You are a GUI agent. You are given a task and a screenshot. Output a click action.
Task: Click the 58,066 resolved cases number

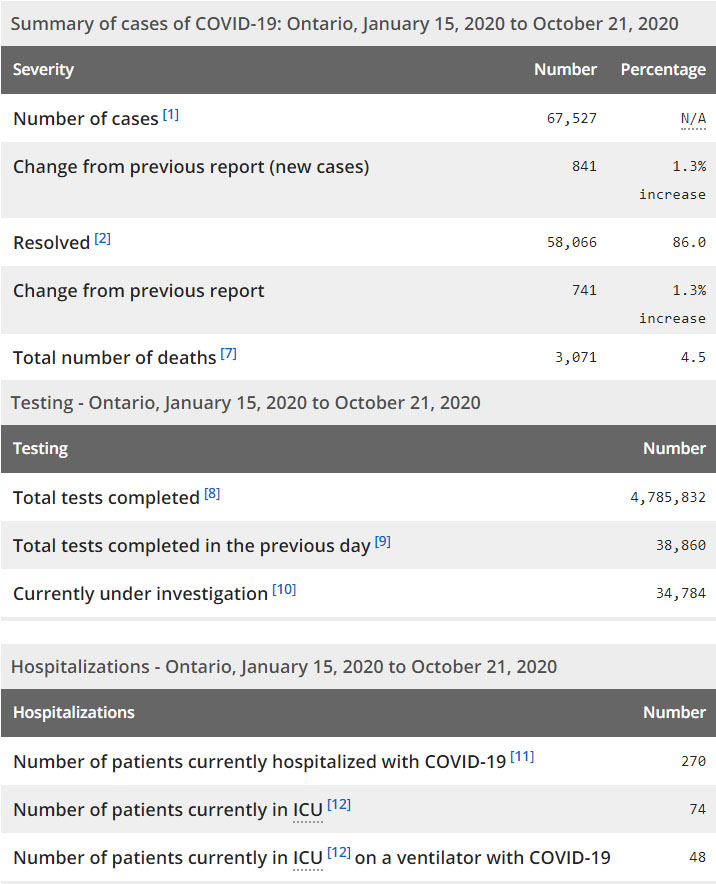point(571,243)
